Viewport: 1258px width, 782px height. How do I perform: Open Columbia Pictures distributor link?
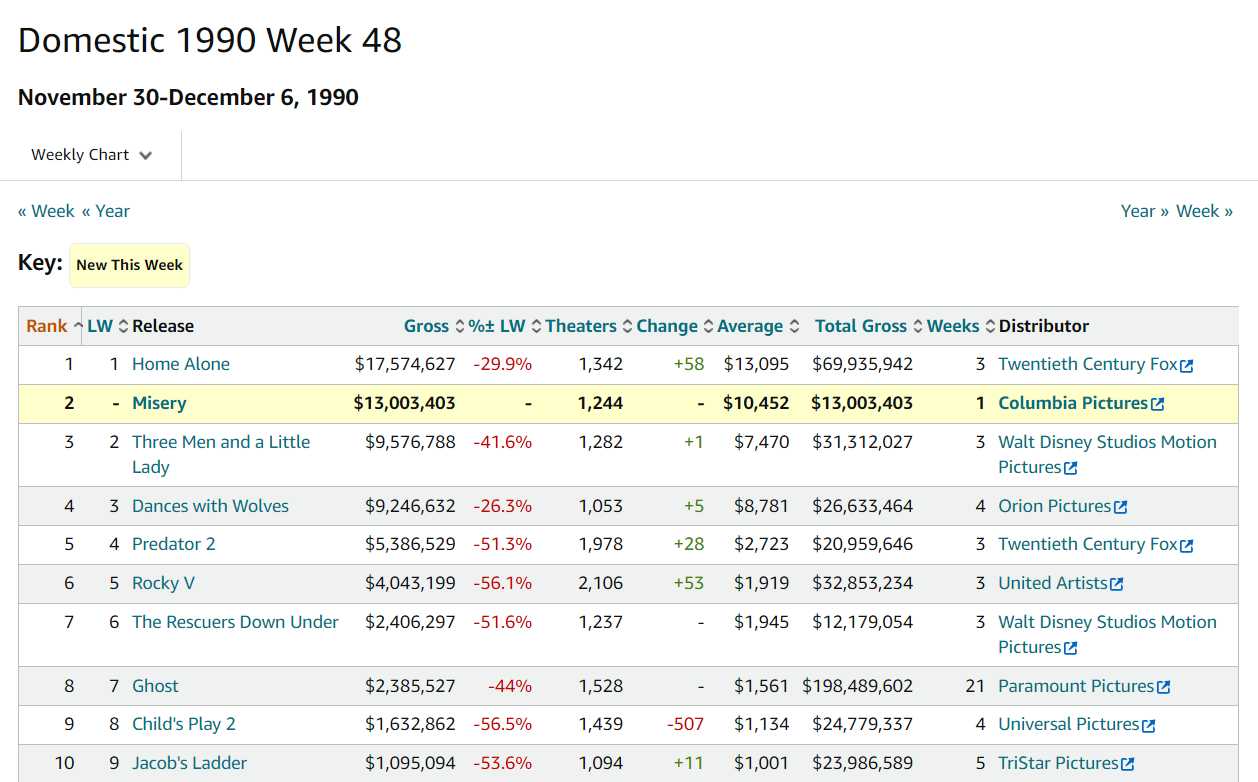click(x=1073, y=403)
